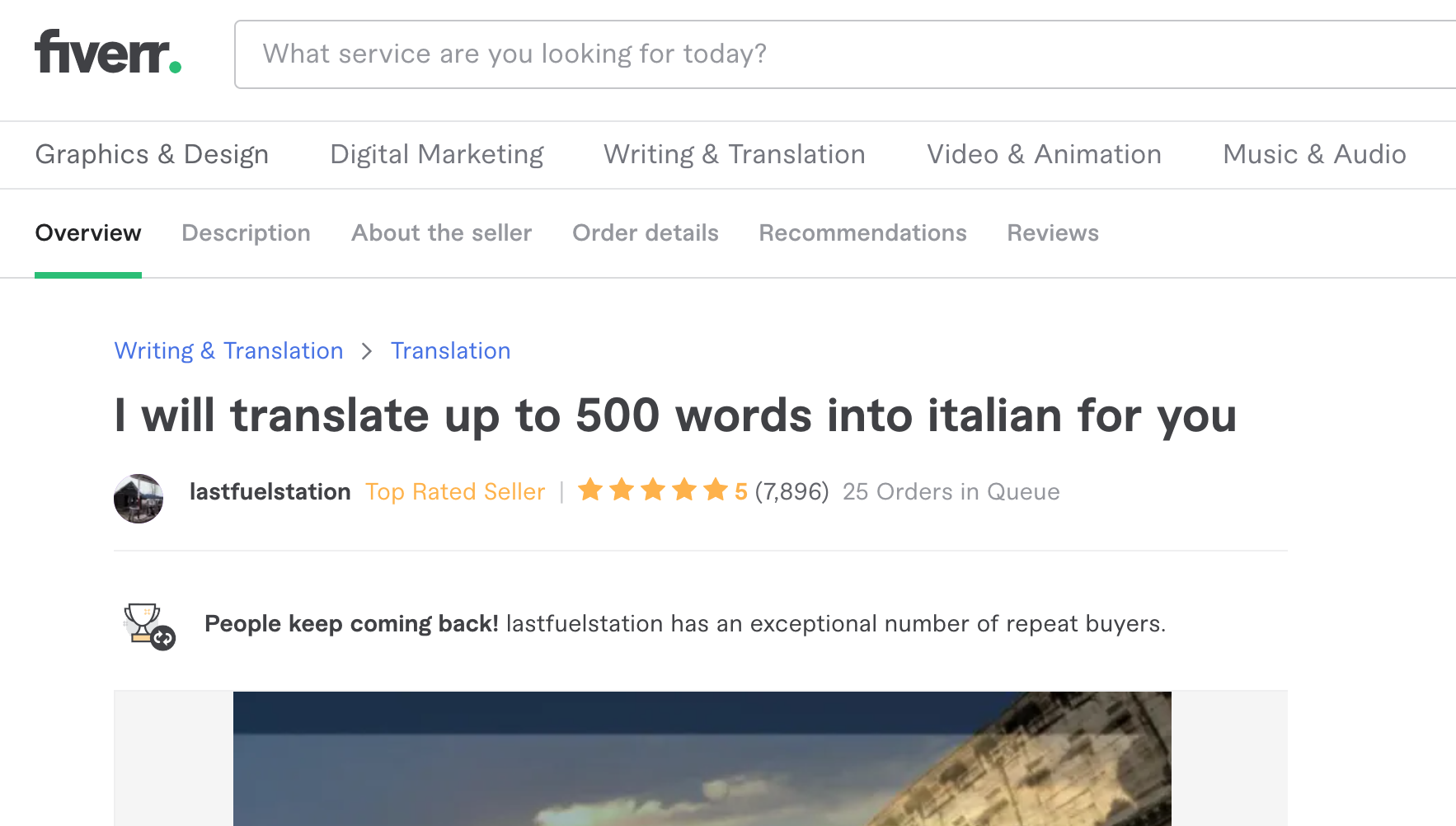Open Writing & Translation category in navbar
The width and height of the screenshot is (1456, 826).
click(x=734, y=155)
